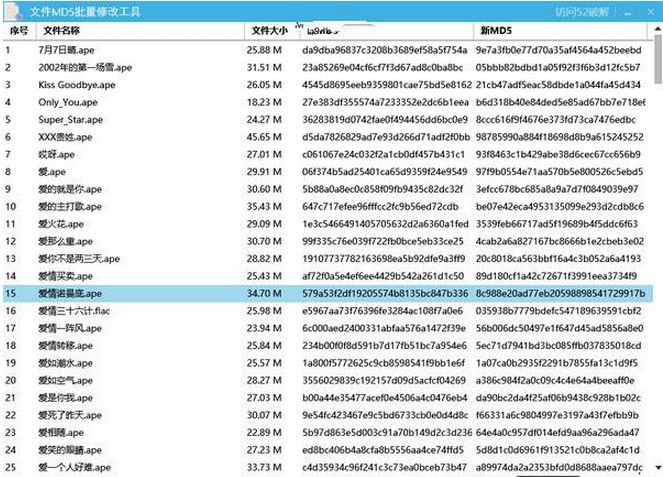
Task: Click new MD5 starting with 3539feb66717
Action: point(557,224)
